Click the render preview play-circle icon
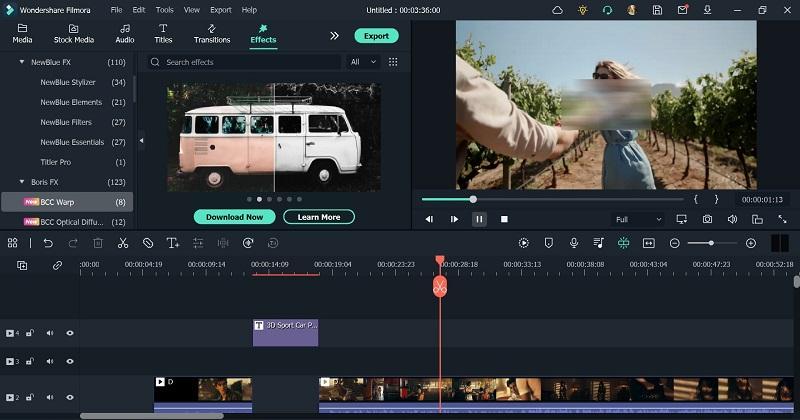The width and height of the screenshot is (800, 420). [x=524, y=243]
